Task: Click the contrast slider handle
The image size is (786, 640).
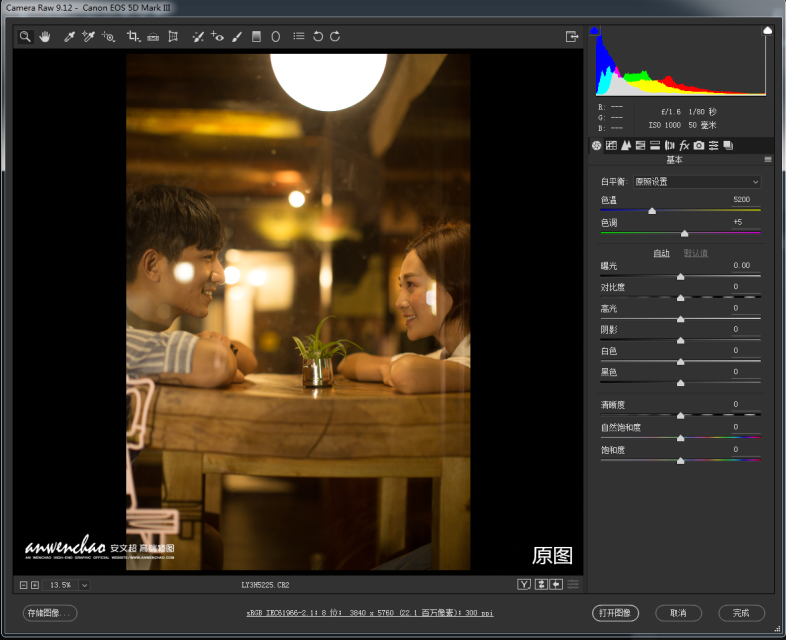Action: [680, 298]
